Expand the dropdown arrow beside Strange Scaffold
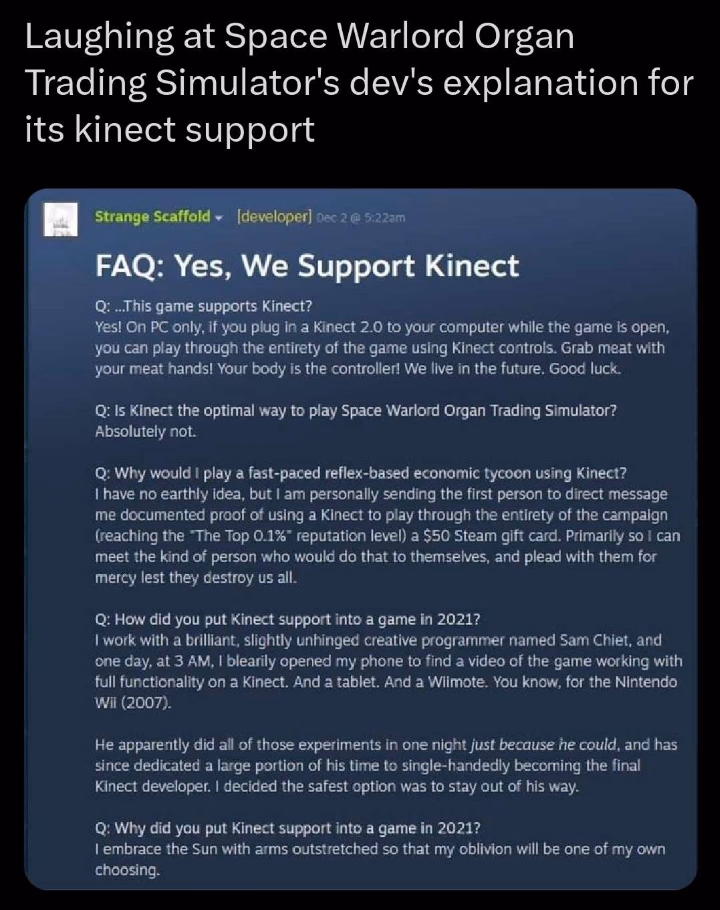 [x=219, y=218]
